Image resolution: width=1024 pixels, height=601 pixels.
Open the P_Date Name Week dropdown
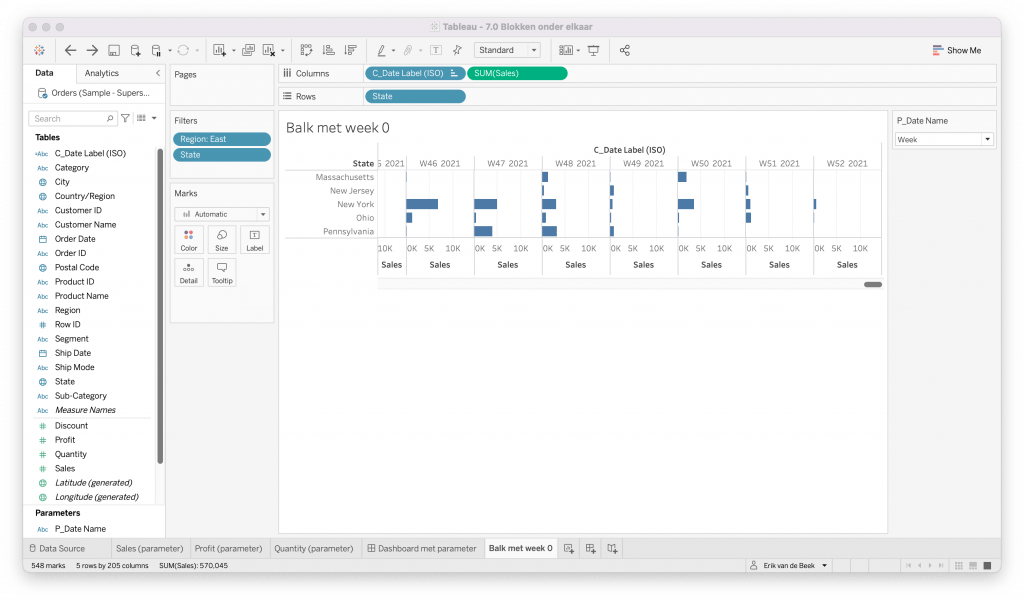(x=943, y=140)
